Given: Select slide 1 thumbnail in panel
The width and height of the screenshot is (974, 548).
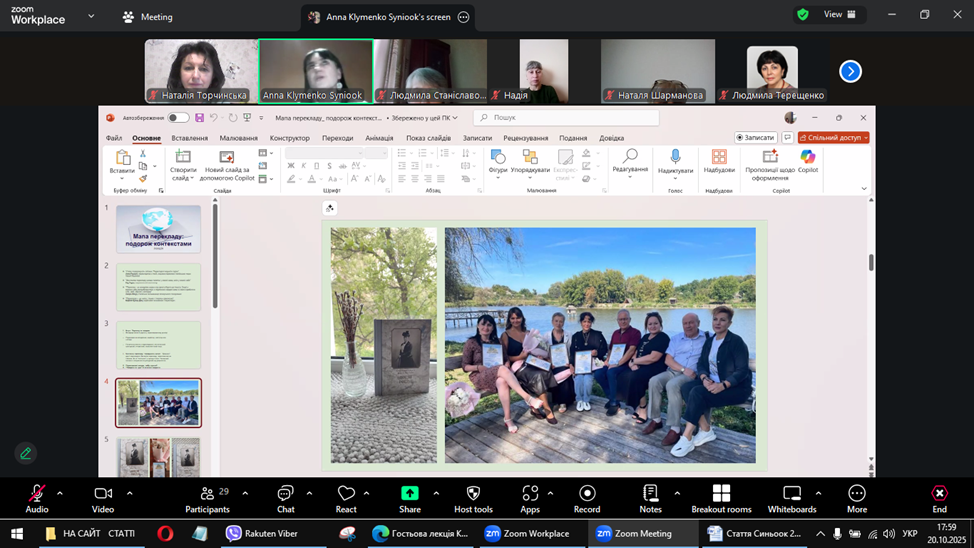Looking at the screenshot, I should coord(158,229).
